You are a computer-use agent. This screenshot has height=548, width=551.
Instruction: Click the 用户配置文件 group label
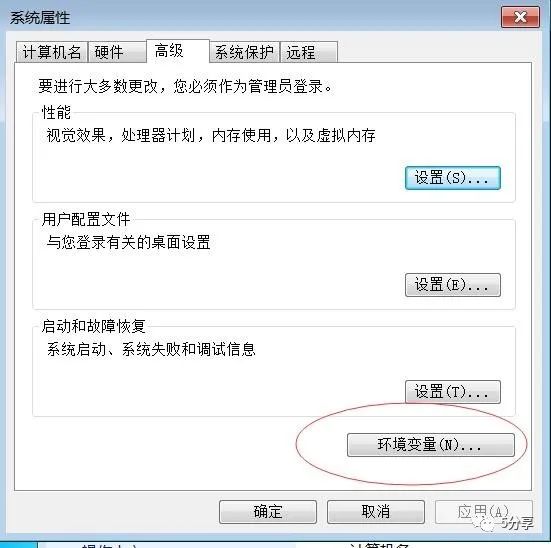click(86, 219)
